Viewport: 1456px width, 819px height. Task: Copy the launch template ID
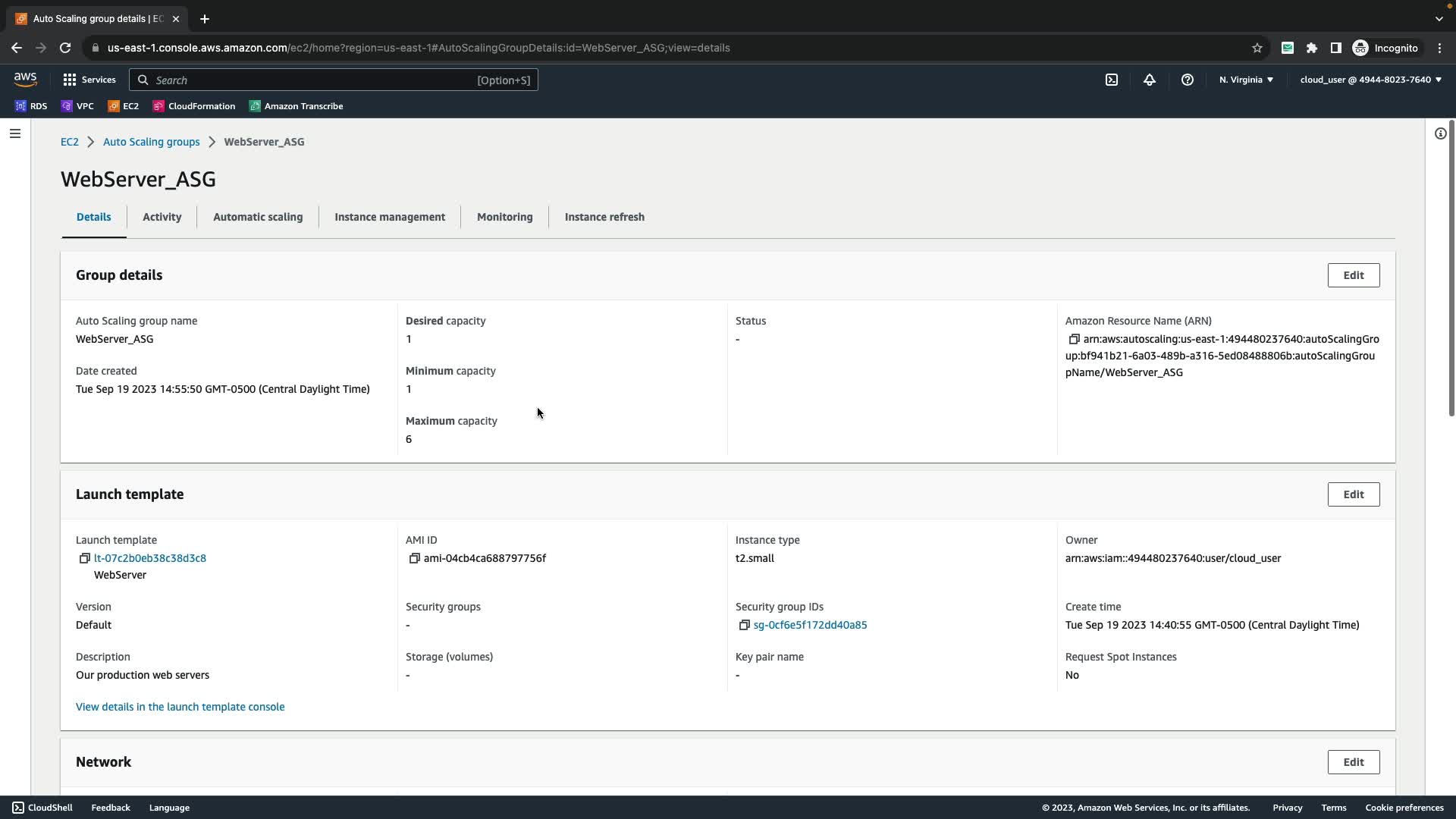point(84,558)
